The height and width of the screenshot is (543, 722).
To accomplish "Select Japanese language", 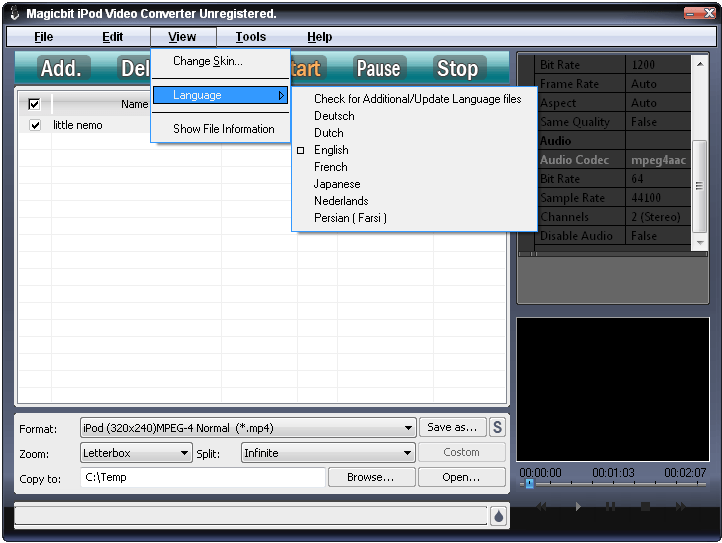I will pos(337,184).
